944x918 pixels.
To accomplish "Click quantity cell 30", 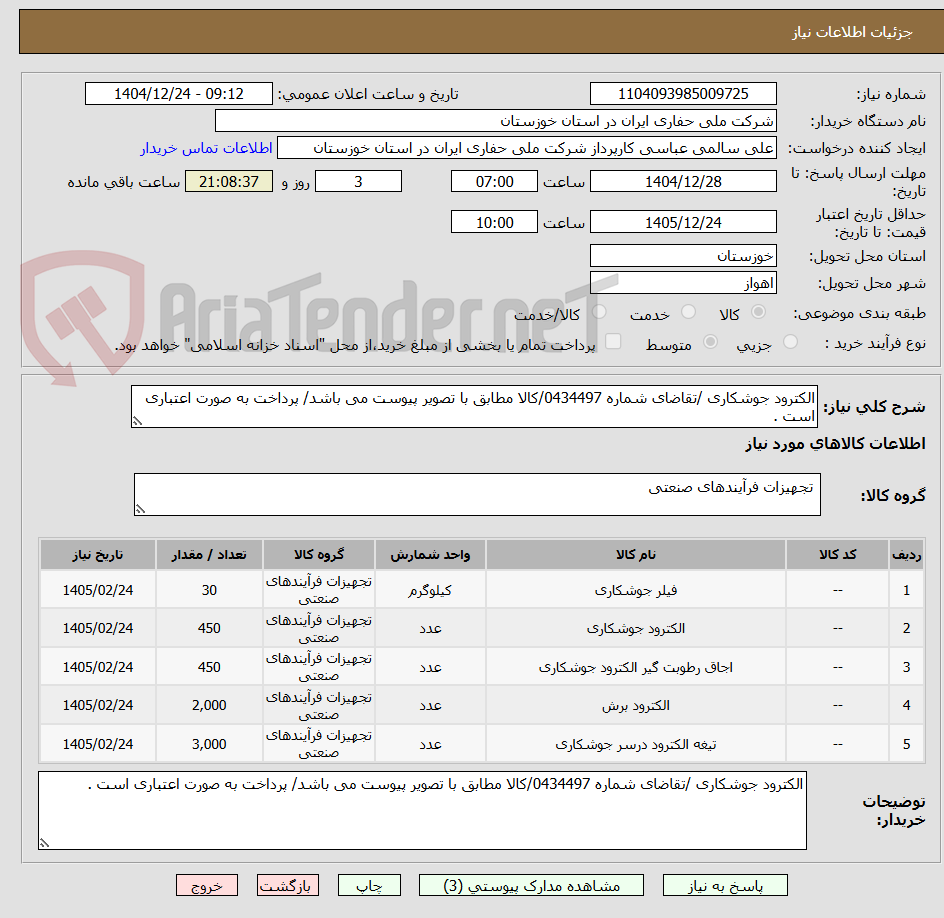I will click(209, 590).
